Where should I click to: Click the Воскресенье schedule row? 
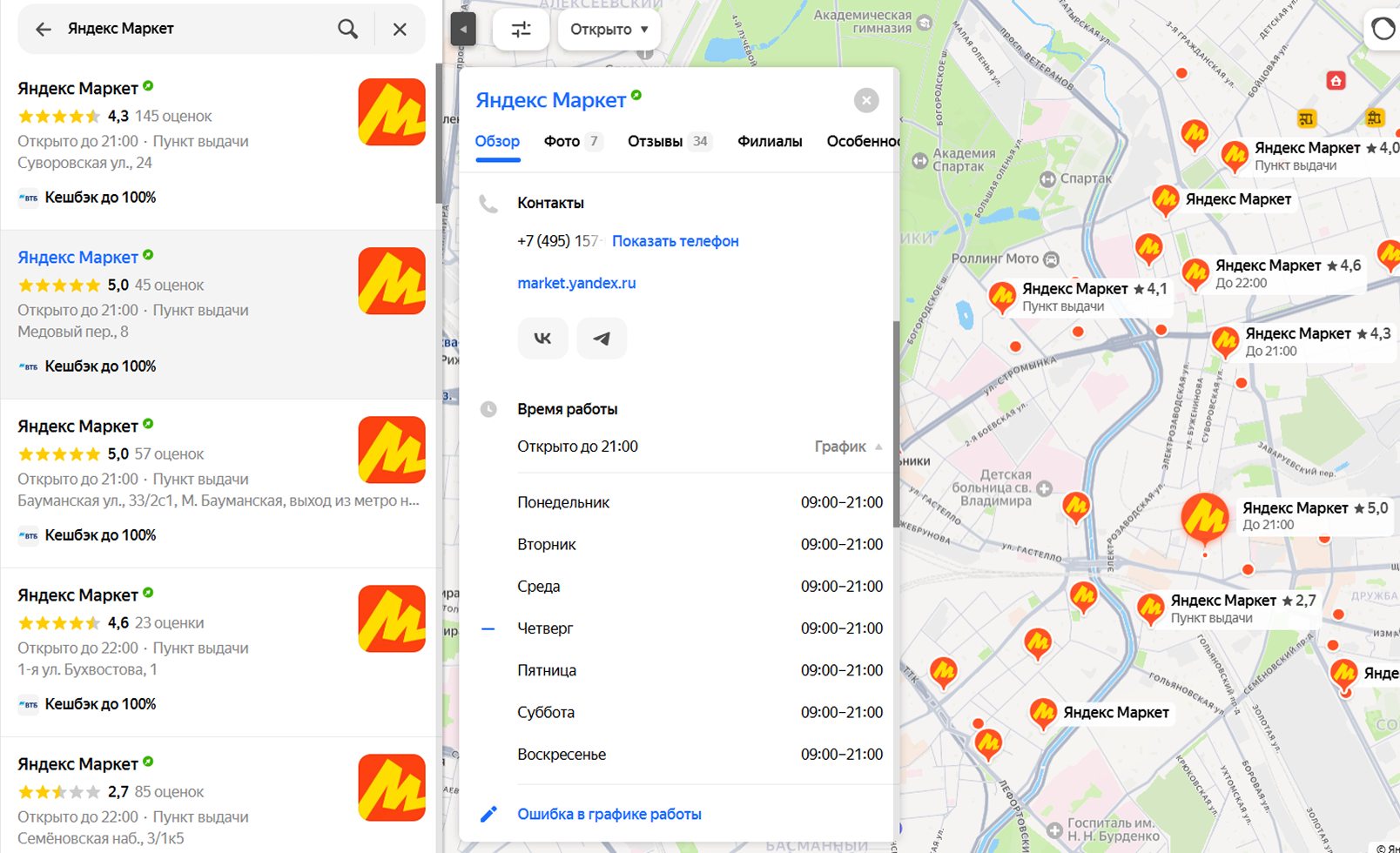click(x=700, y=754)
